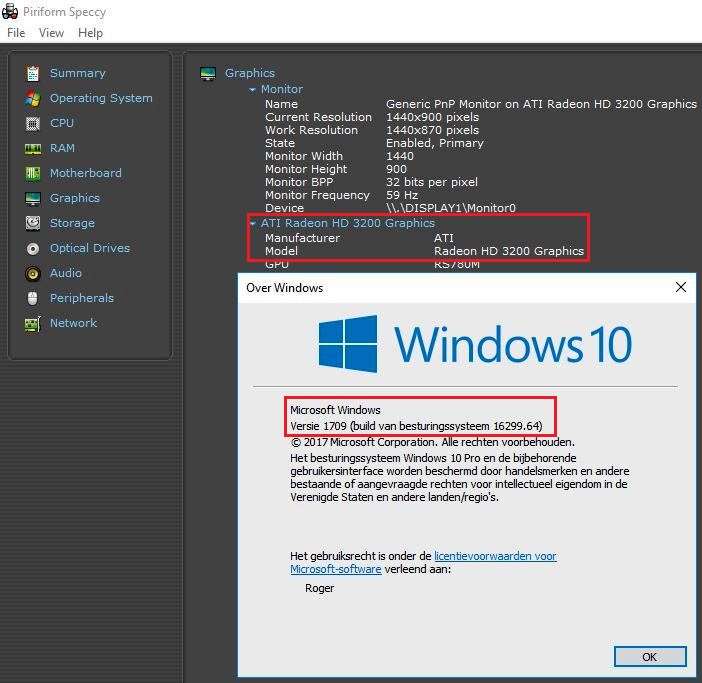
Task: Click the monitor icon beside Graphics heading
Action: 208,73
